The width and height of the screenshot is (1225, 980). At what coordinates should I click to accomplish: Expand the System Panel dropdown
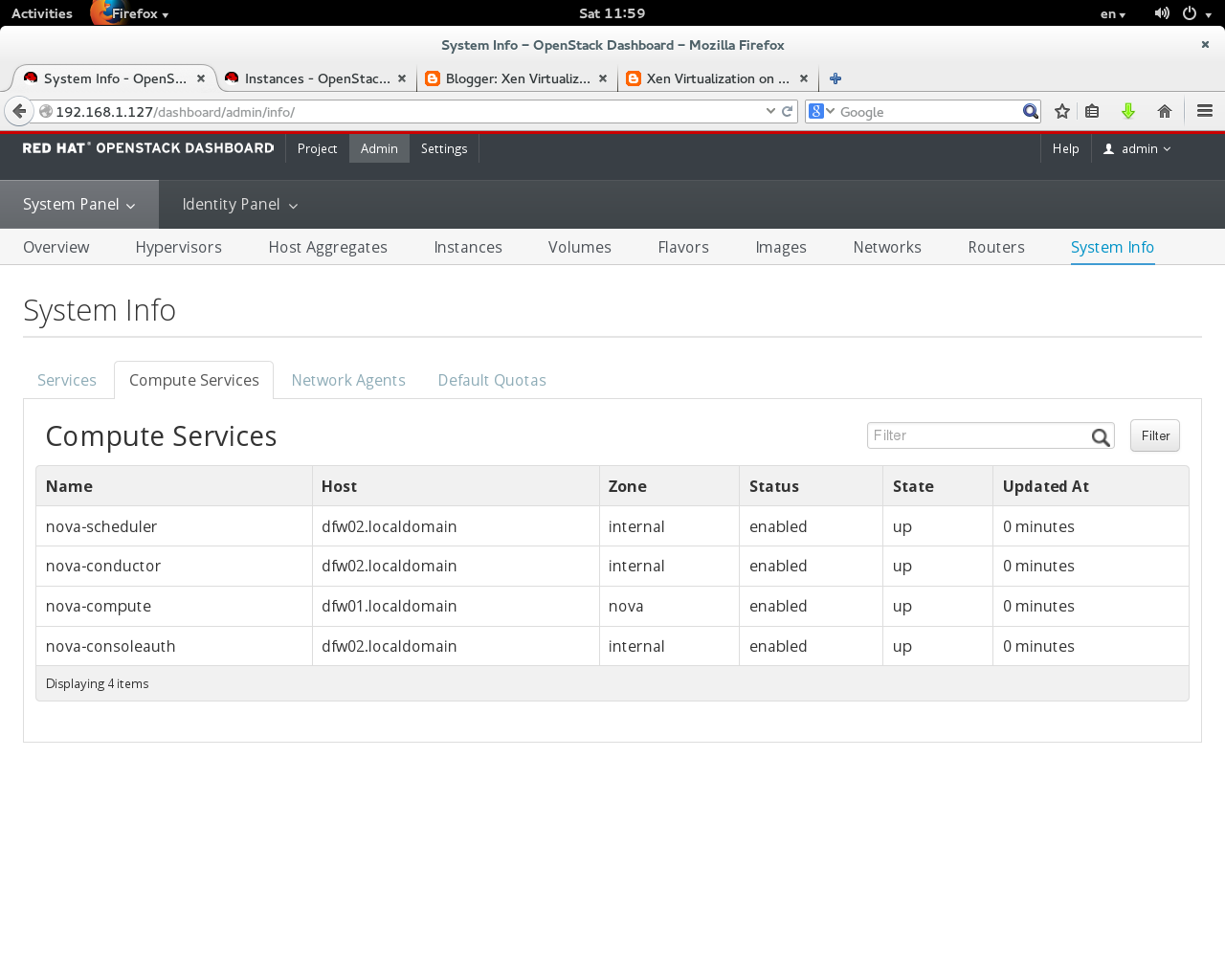click(x=79, y=205)
